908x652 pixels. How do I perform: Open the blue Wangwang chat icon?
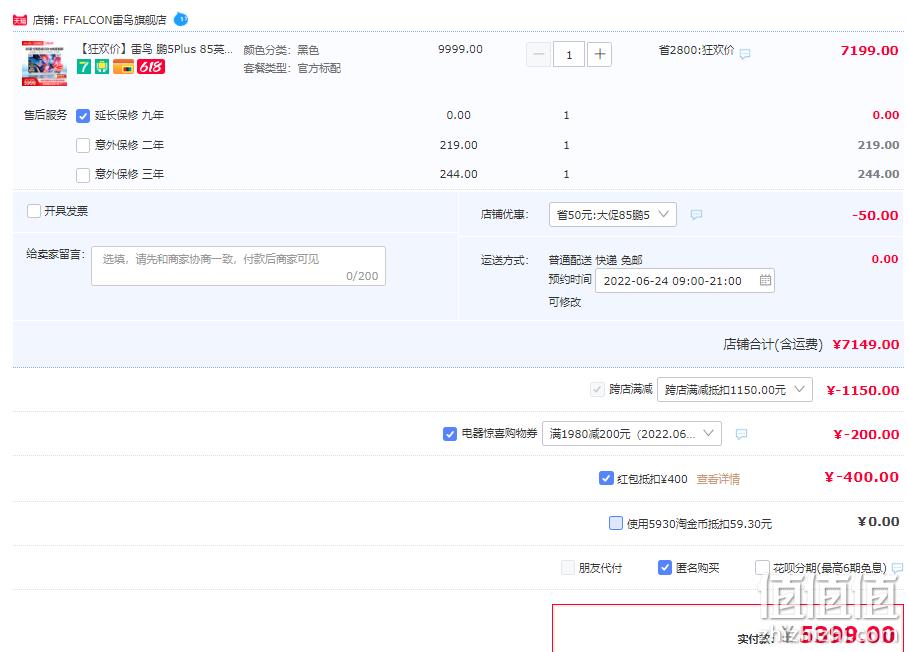pyautogui.click(x=181, y=19)
